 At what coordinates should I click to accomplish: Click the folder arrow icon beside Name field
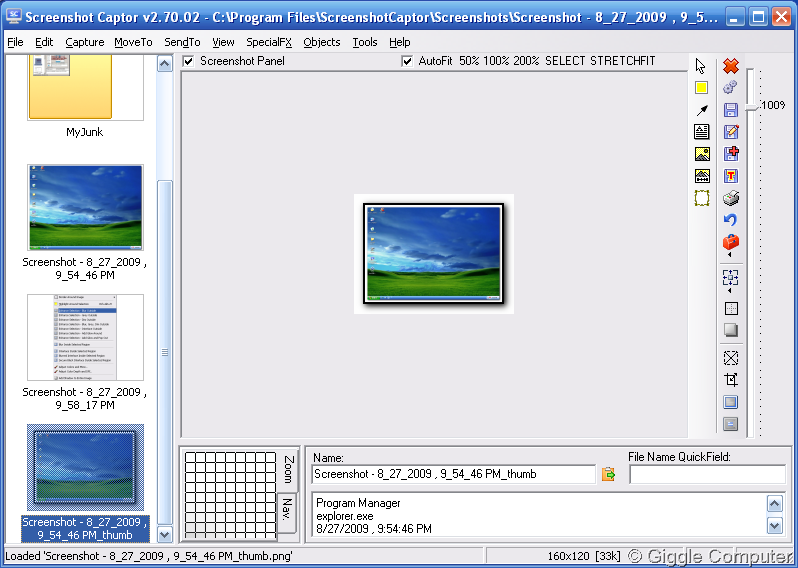(x=608, y=474)
